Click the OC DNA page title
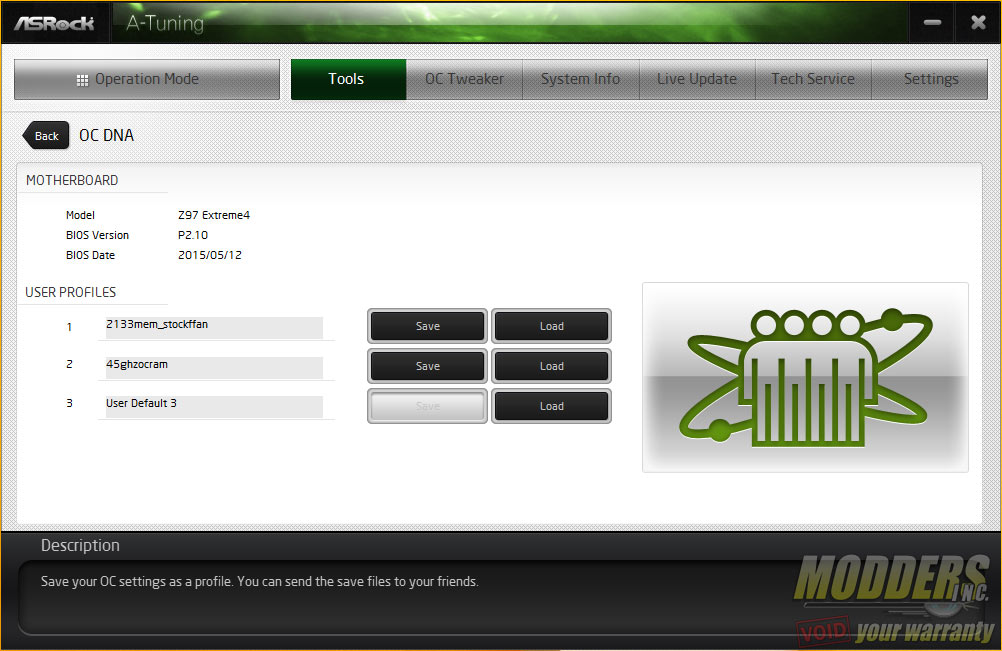The image size is (1002, 651). [x=107, y=135]
